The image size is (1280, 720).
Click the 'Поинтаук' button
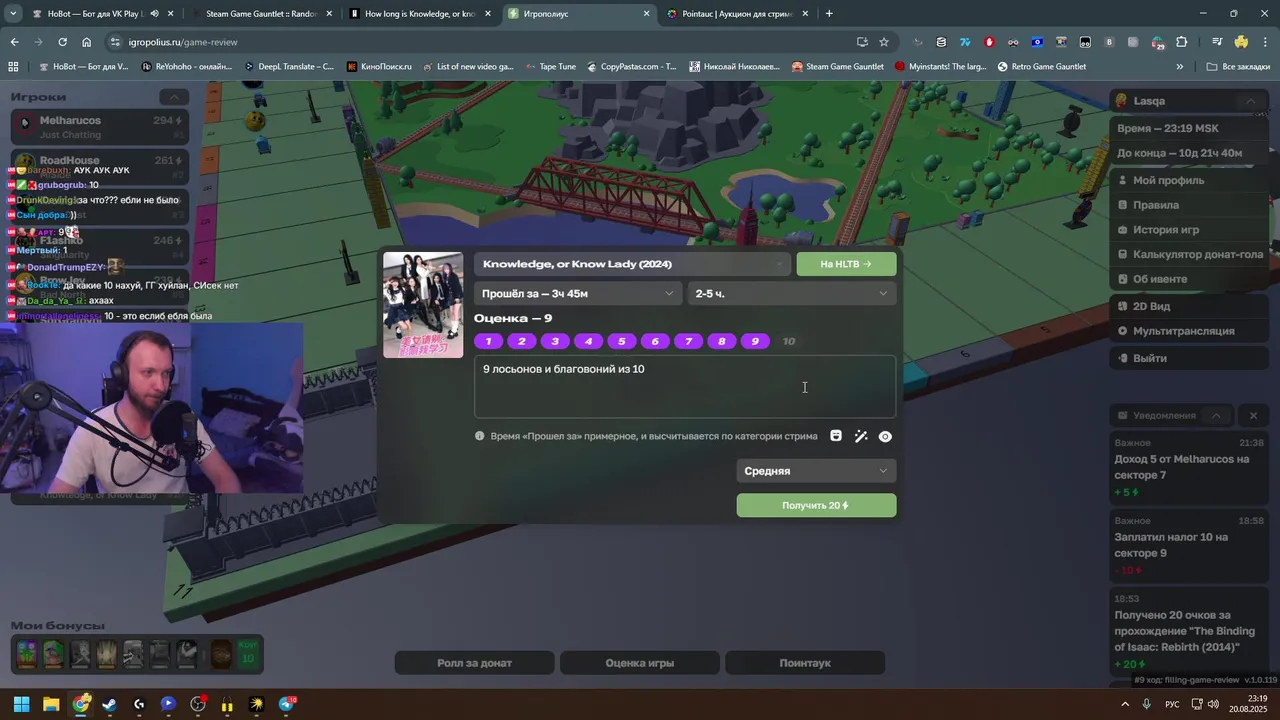pyautogui.click(x=805, y=663)
